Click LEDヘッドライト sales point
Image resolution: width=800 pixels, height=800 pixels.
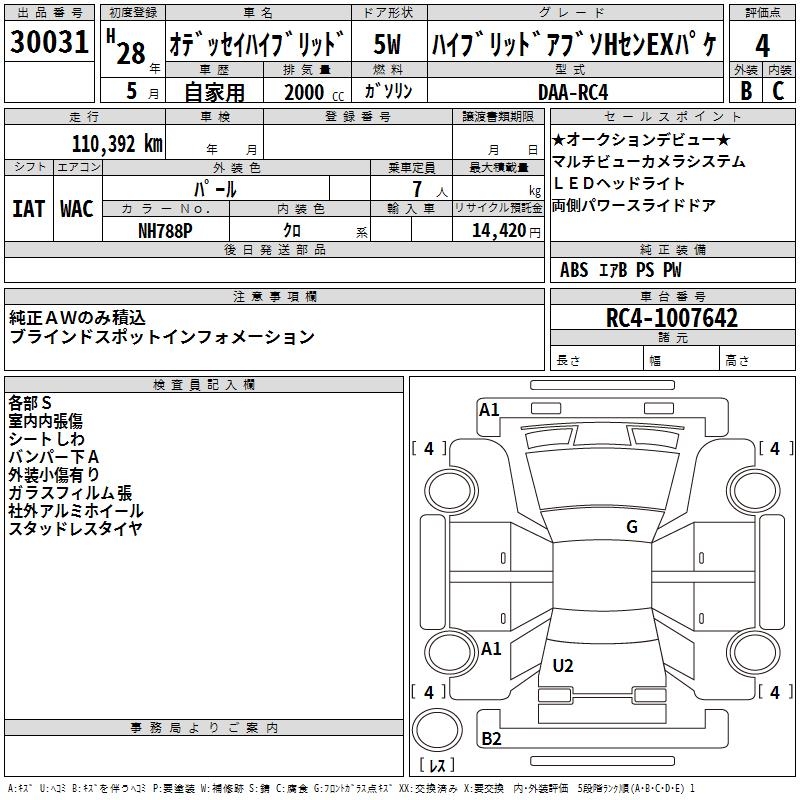tap(618, 183)
